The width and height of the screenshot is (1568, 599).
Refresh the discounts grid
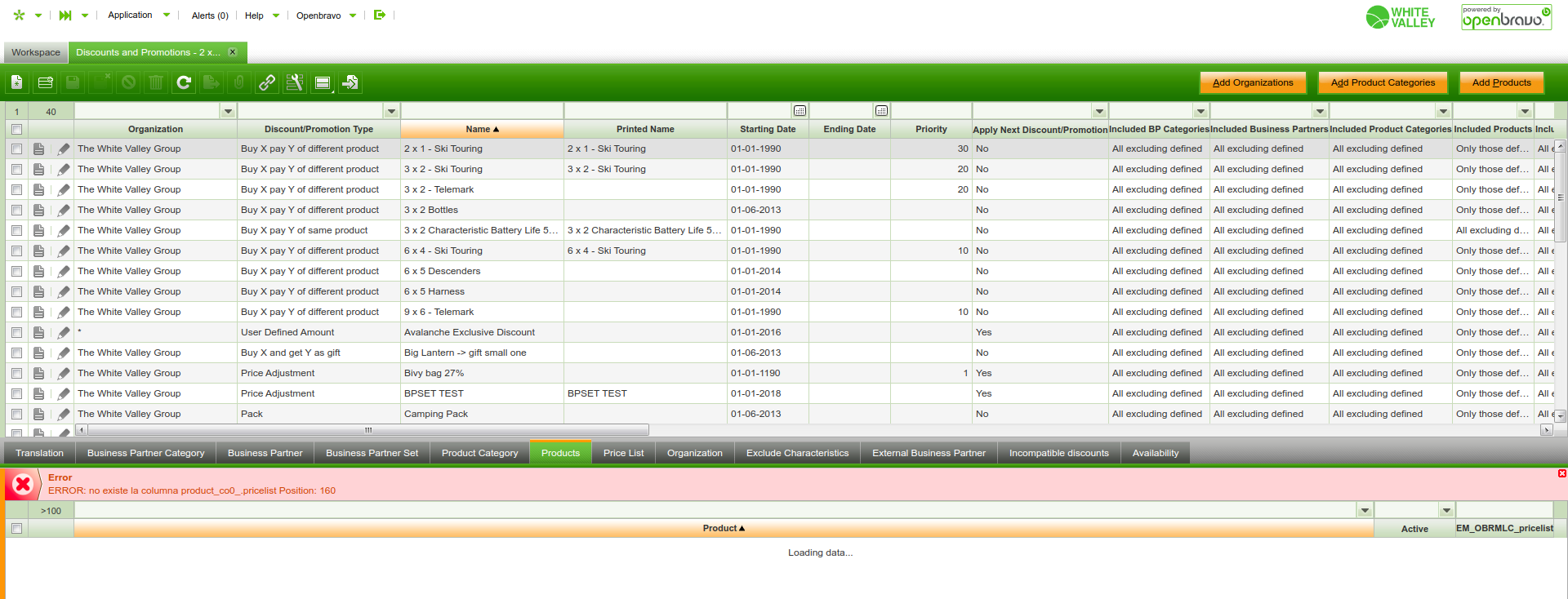[184, 82]
